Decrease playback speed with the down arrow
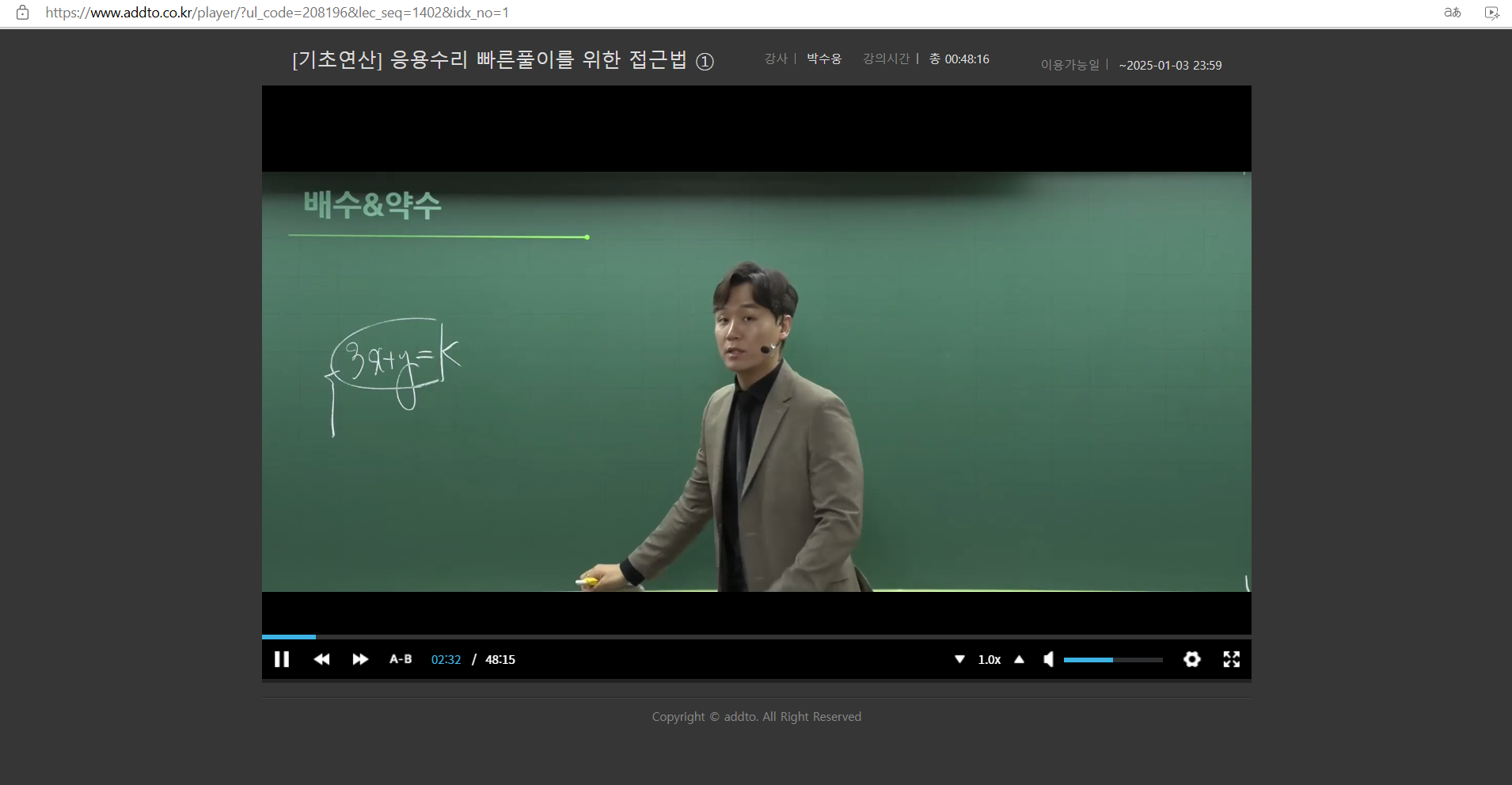Image resolution: width=1512 pixels, height=785 pixels. click(959, 659)
